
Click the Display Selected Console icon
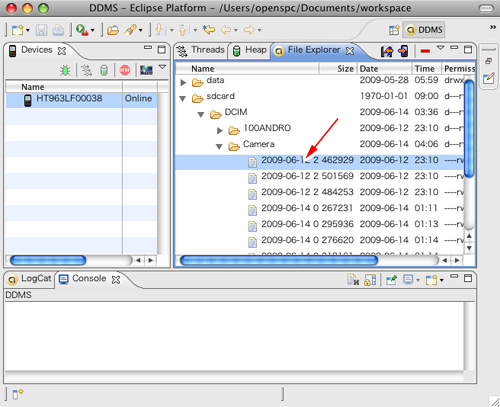click(x=408, y=279)
